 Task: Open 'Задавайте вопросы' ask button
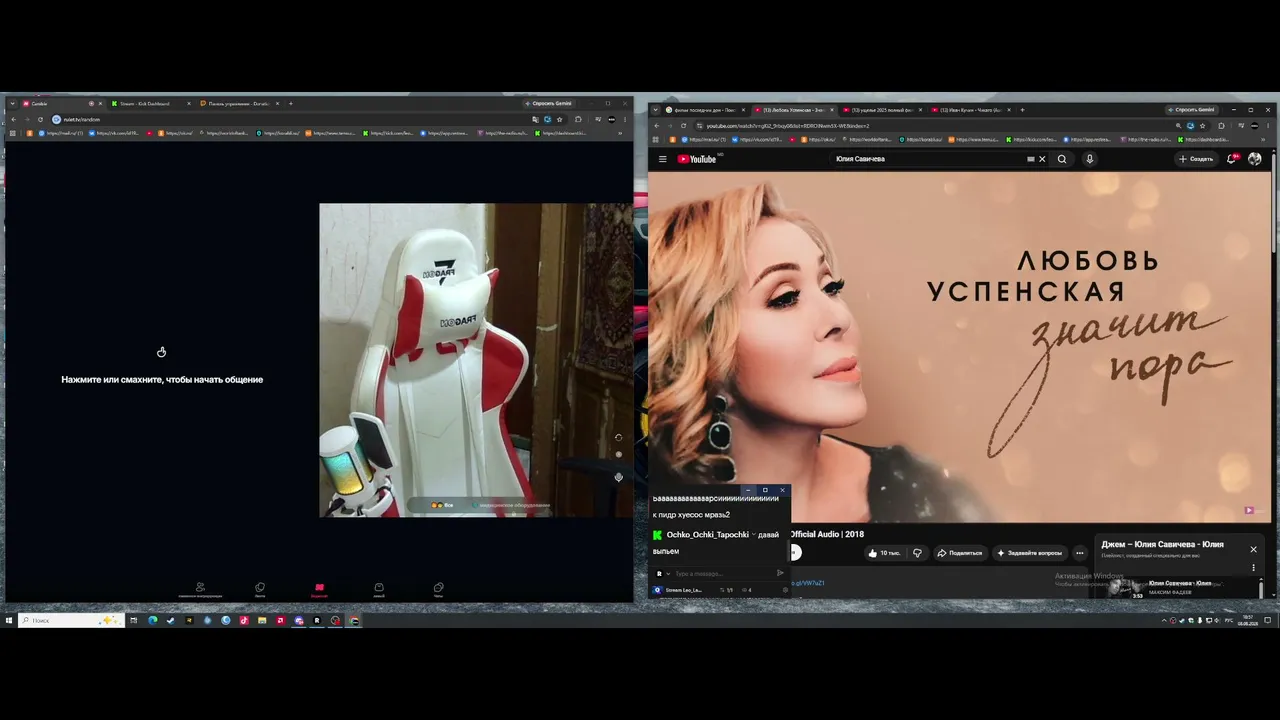pos(1030,553)
